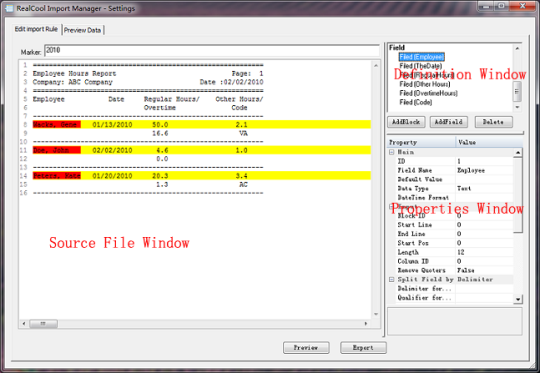
Task: Click the overtime value '16.6' on line 9
Action: tap(160, 133)
